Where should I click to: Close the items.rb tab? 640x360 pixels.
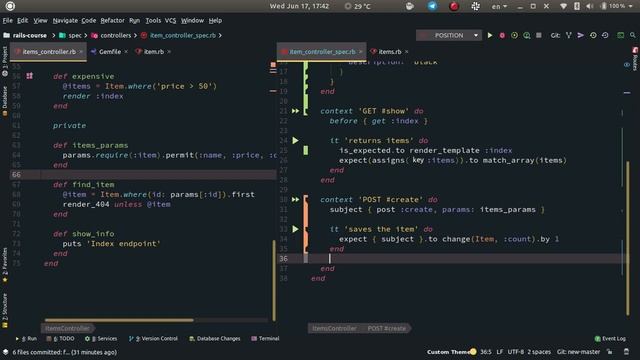[407, 52]
